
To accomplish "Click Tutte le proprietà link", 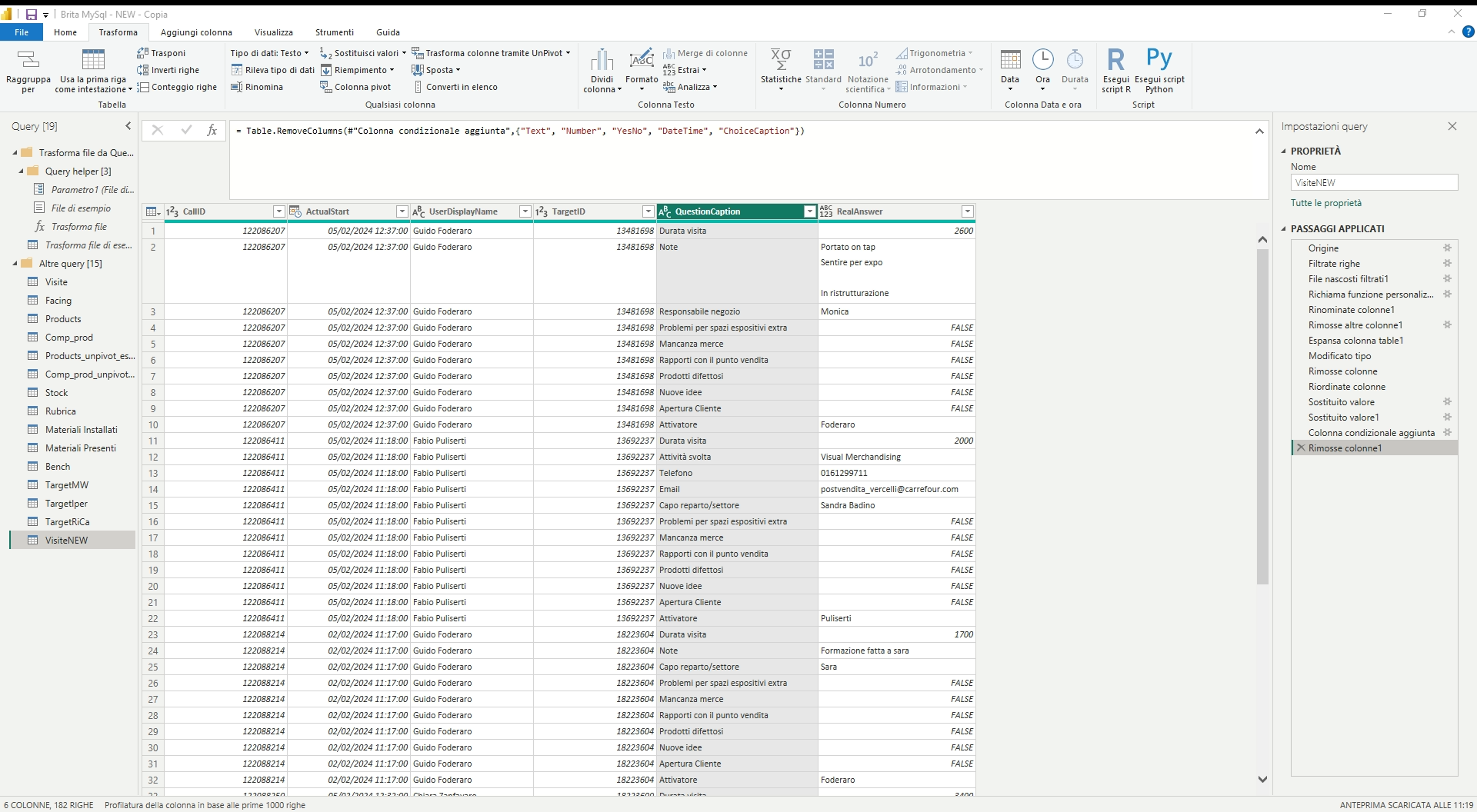I will click(1326, 203).
